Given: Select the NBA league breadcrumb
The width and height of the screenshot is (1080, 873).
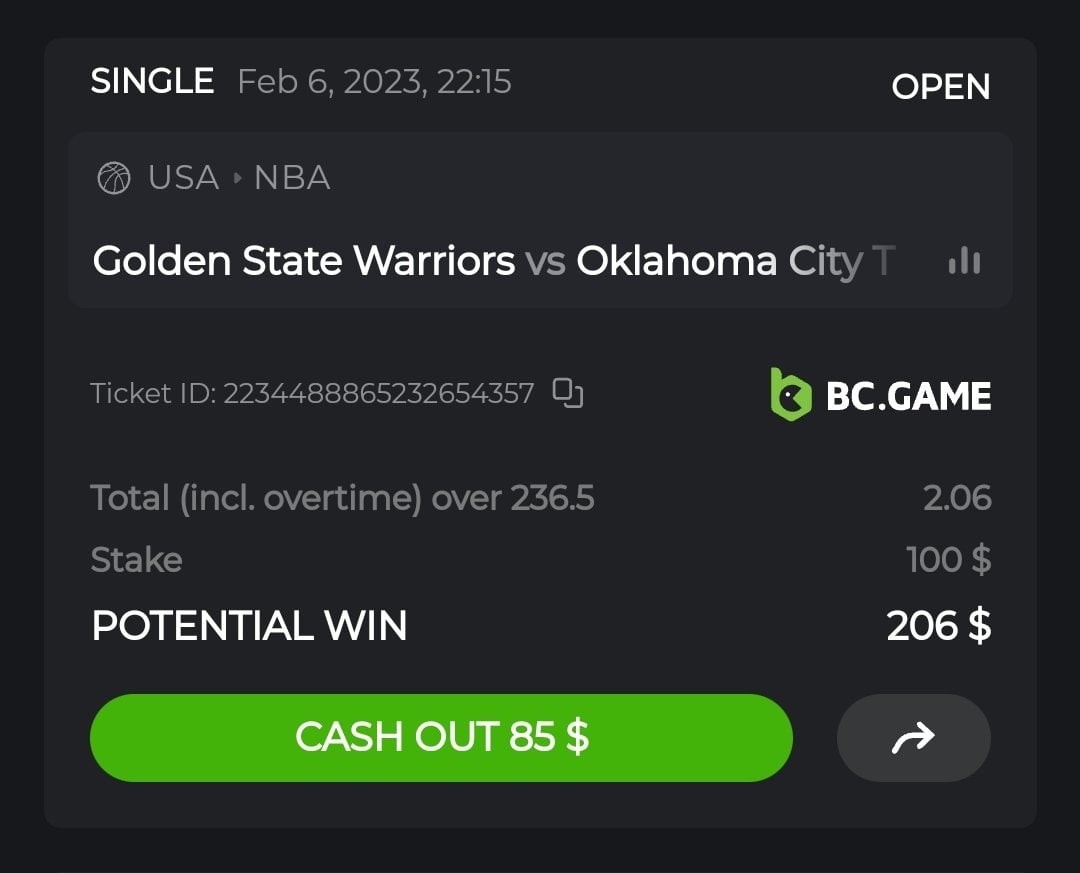Looking at the screenshot, I should tap(292, 179).
